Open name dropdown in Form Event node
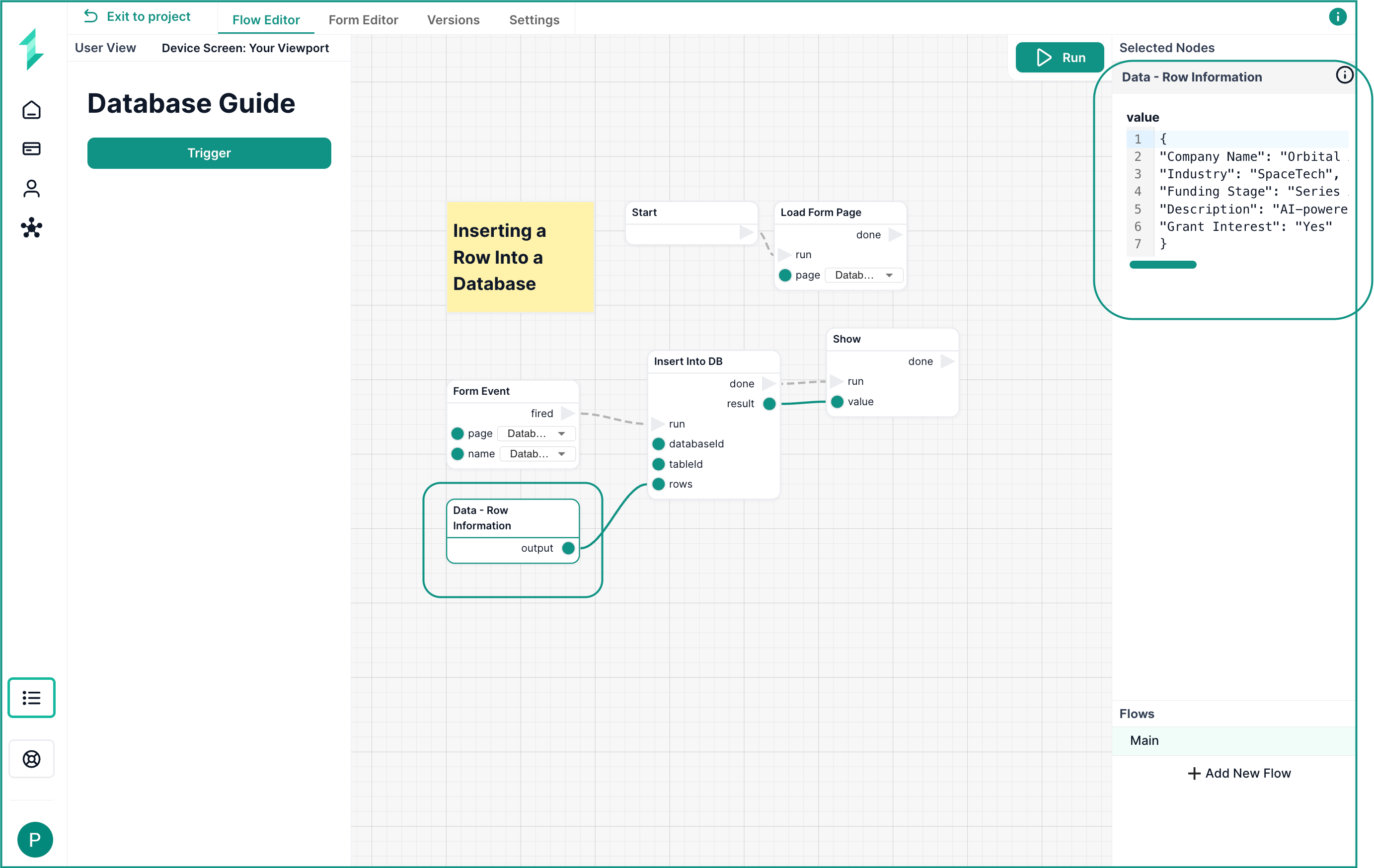 pos(537,454)
